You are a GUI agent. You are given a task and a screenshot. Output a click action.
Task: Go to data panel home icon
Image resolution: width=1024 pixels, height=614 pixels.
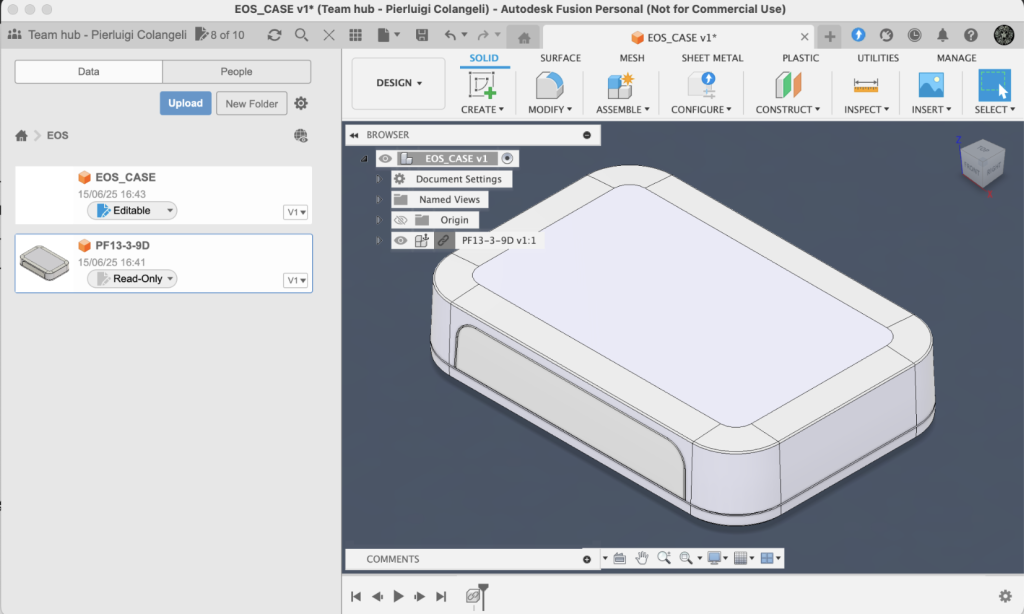click(x=22, y=135)
